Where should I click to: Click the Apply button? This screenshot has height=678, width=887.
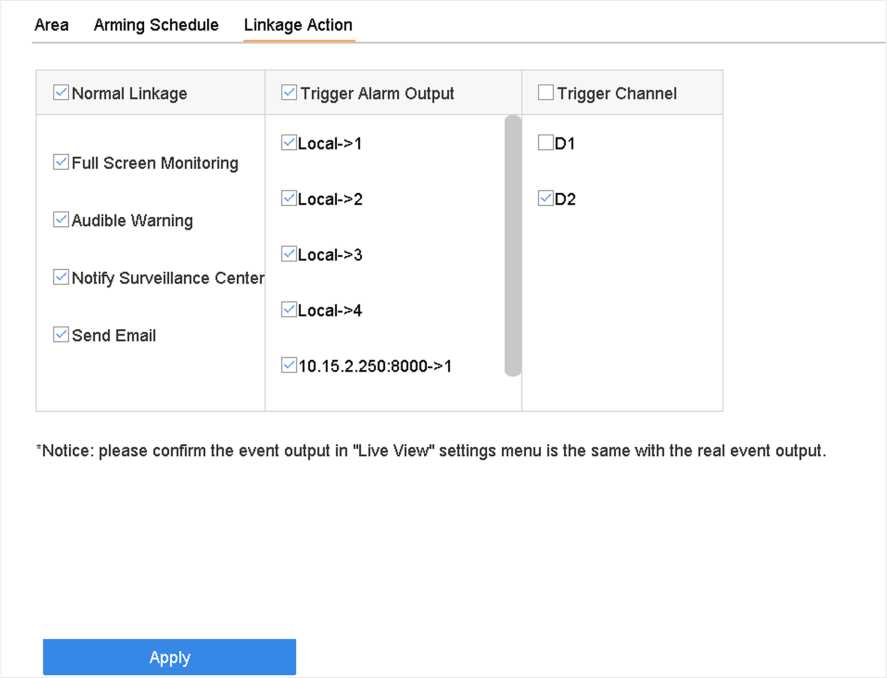tap(169, 657)
